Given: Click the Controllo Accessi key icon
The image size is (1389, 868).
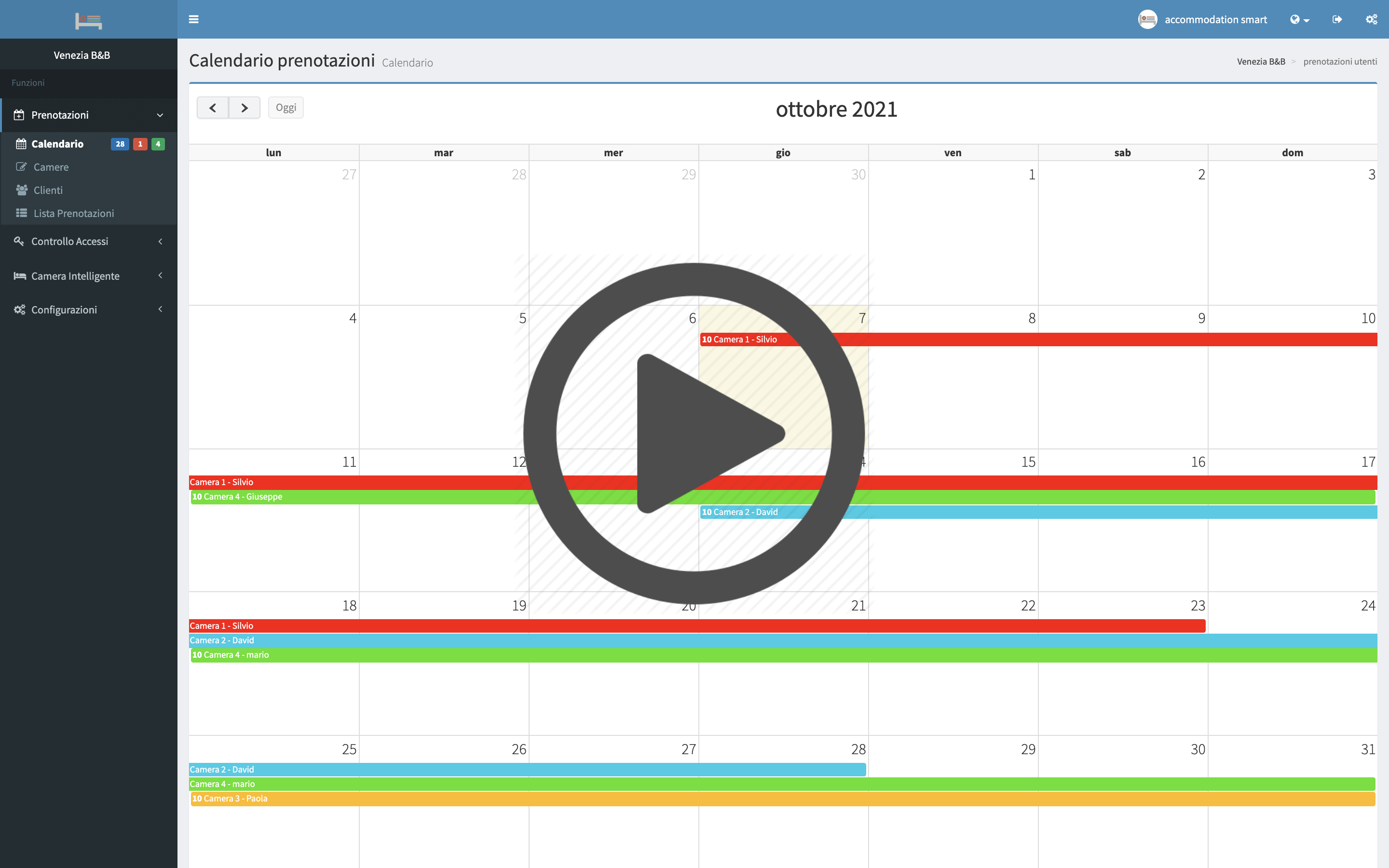Looking at the screenshot, I should (19, 241).
